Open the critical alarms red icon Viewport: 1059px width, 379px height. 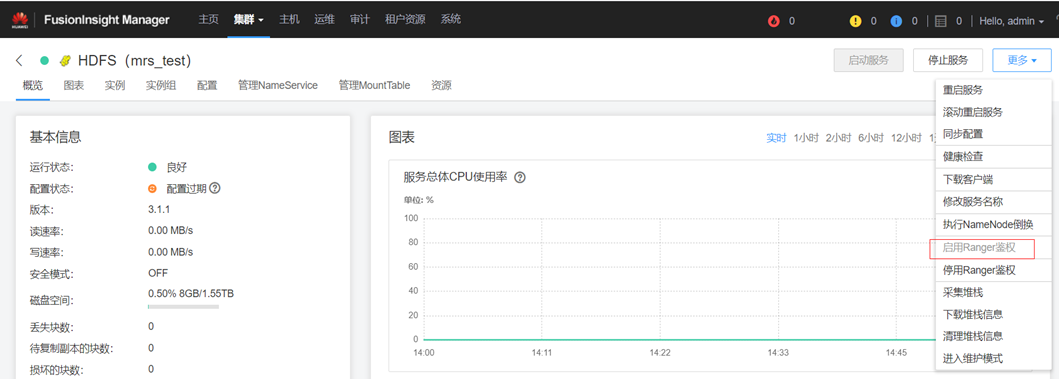coord(773,21)
